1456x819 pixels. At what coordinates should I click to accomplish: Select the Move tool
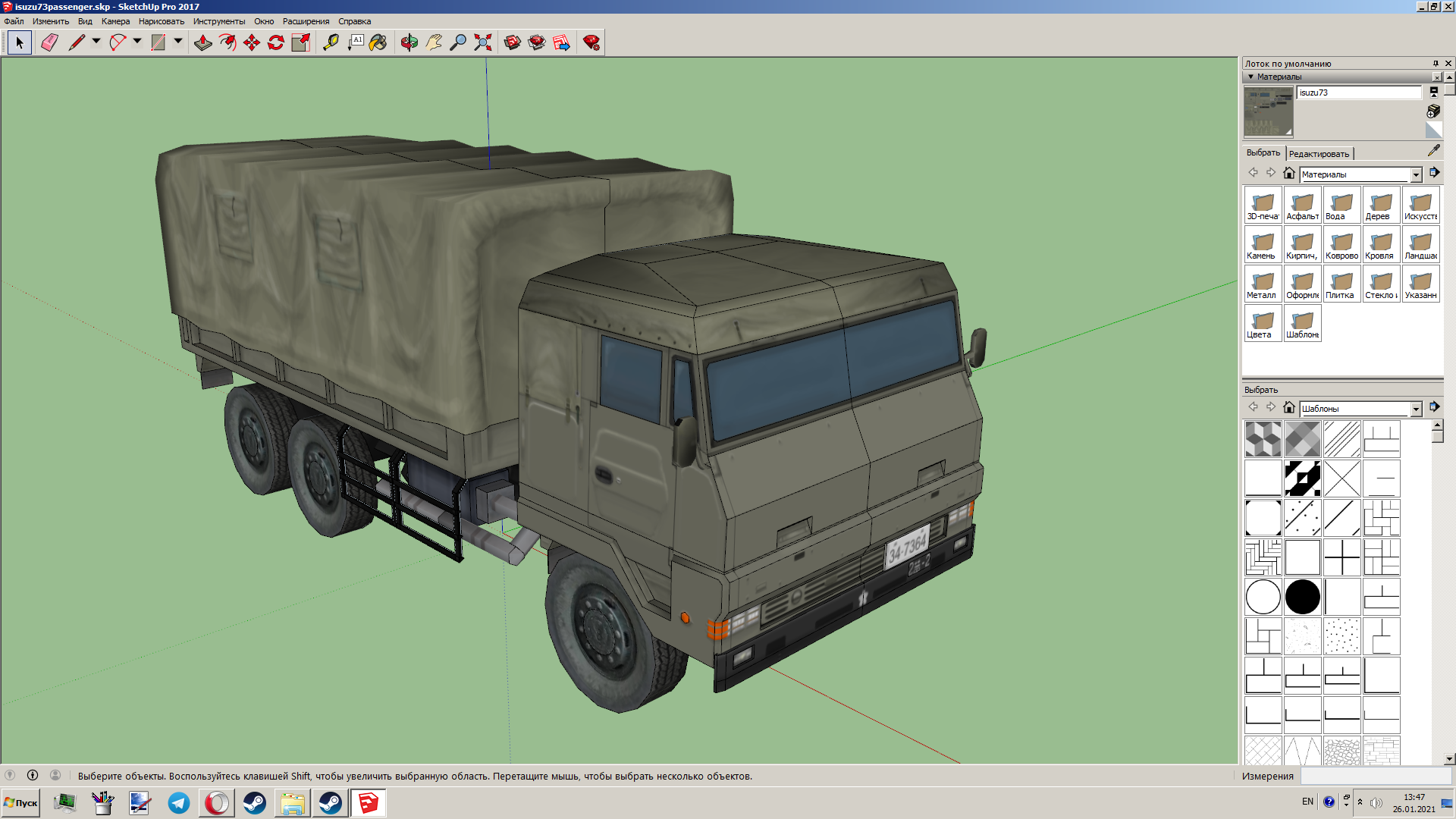pos(252,42)
